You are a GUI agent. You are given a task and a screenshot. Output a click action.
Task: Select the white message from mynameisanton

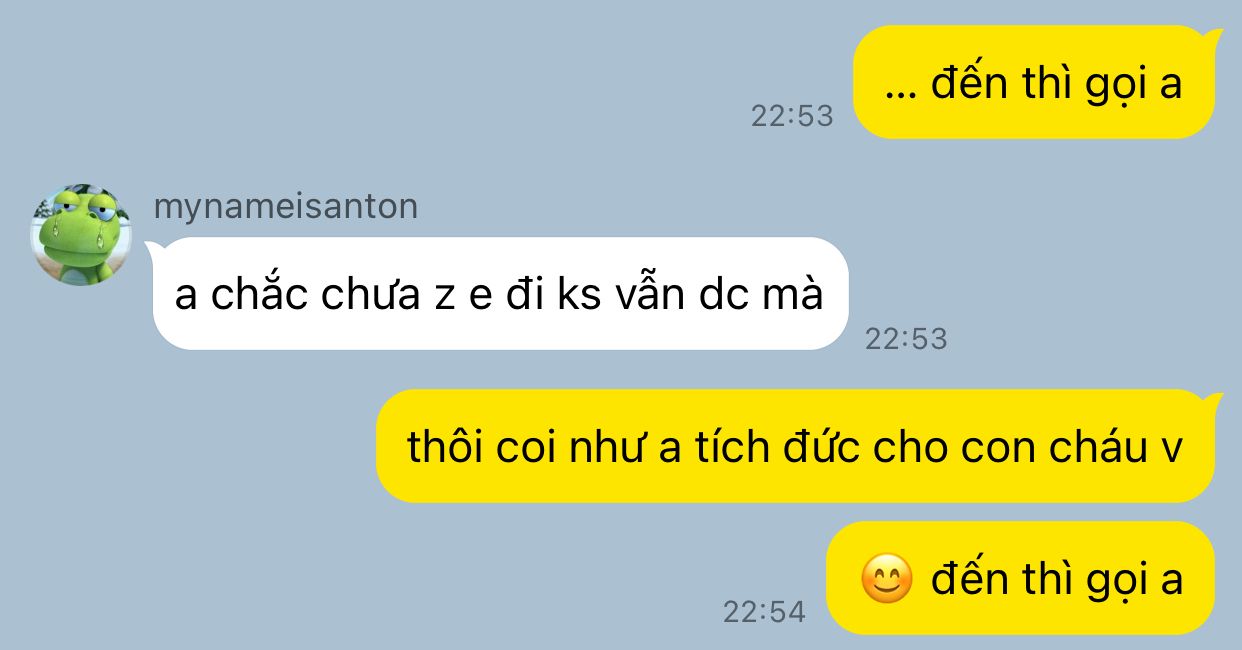[x=500, y=294]
